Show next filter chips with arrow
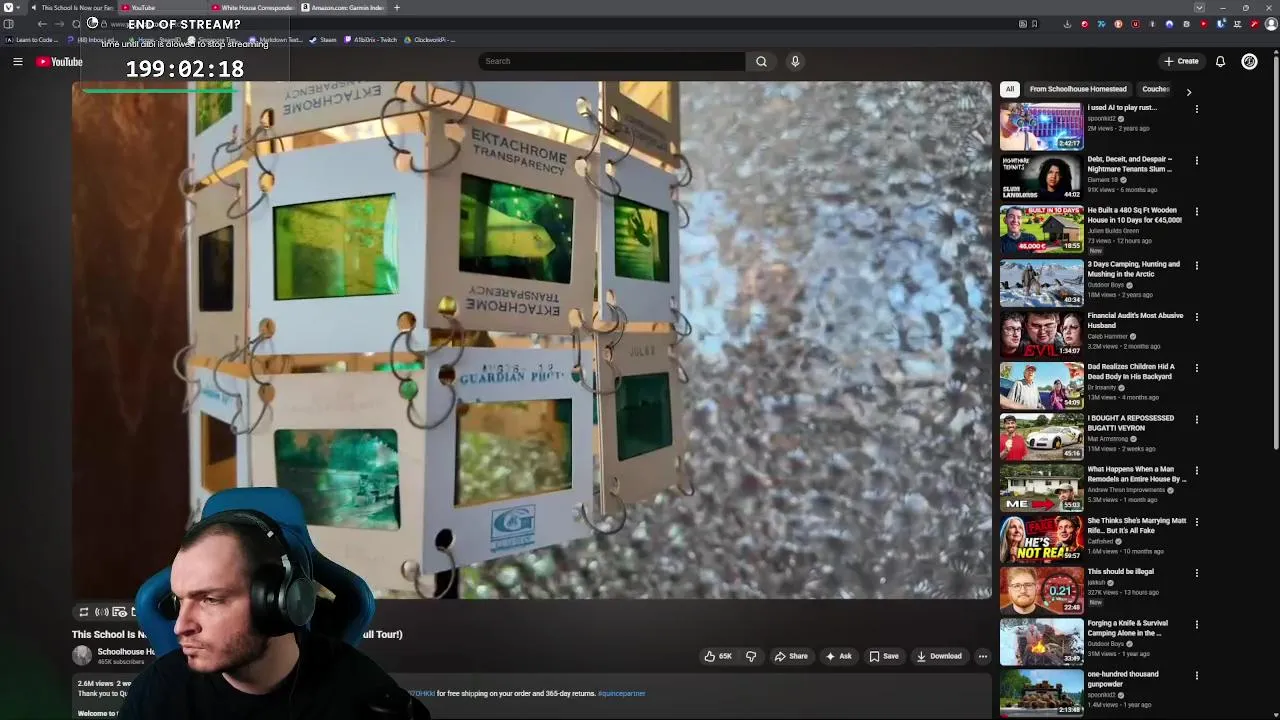 point(1188,91)
